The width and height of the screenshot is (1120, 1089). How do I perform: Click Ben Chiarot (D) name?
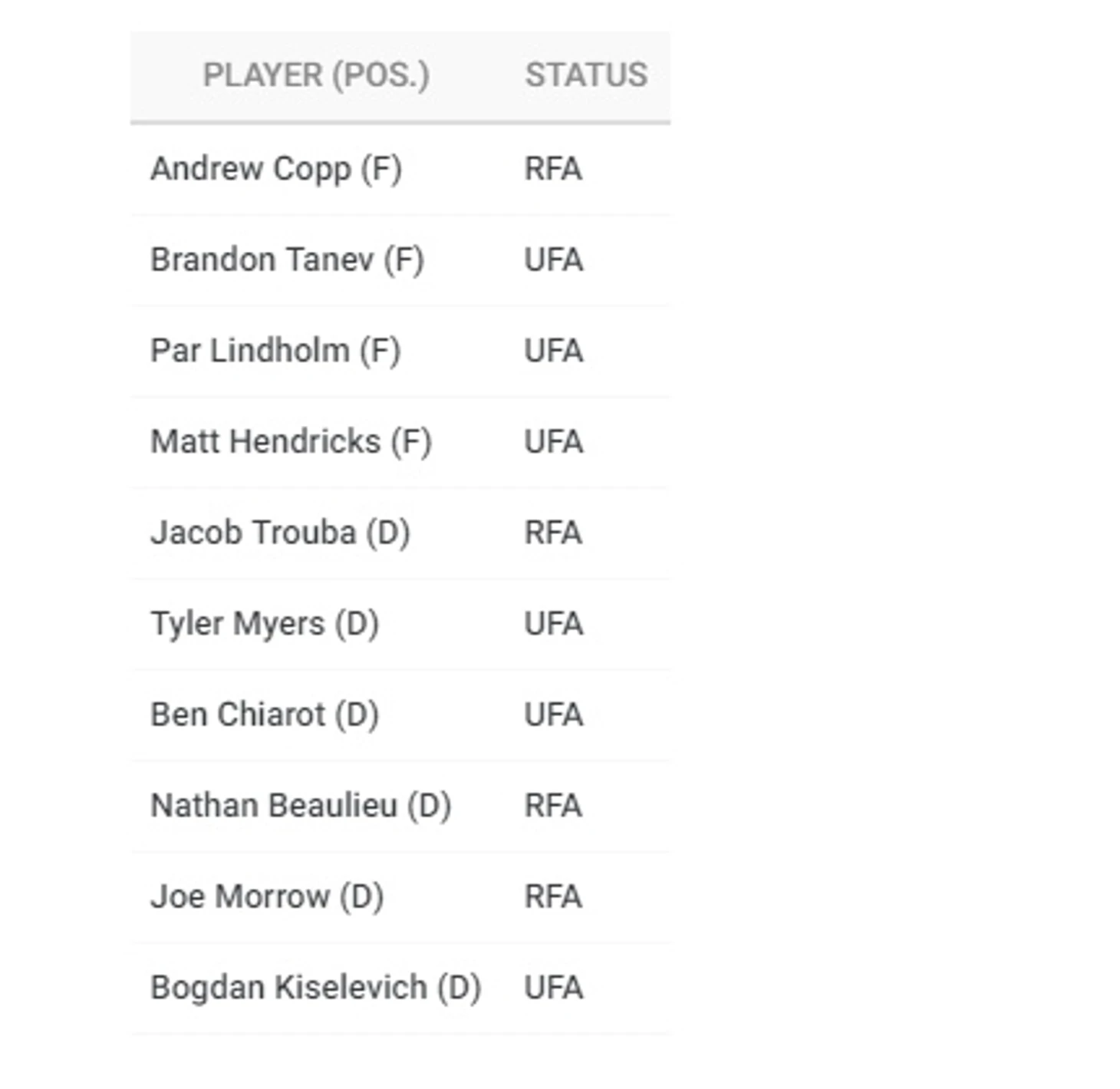[265, 715]
